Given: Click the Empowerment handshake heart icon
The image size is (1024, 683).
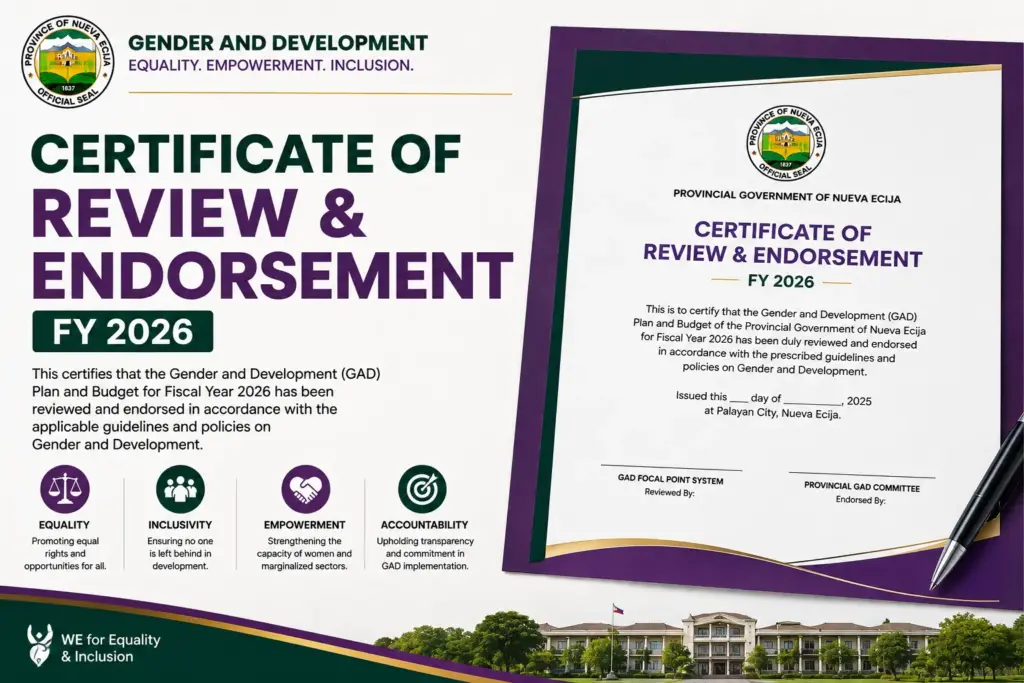Looking at the screenshot, I should (x=306, y=489).
